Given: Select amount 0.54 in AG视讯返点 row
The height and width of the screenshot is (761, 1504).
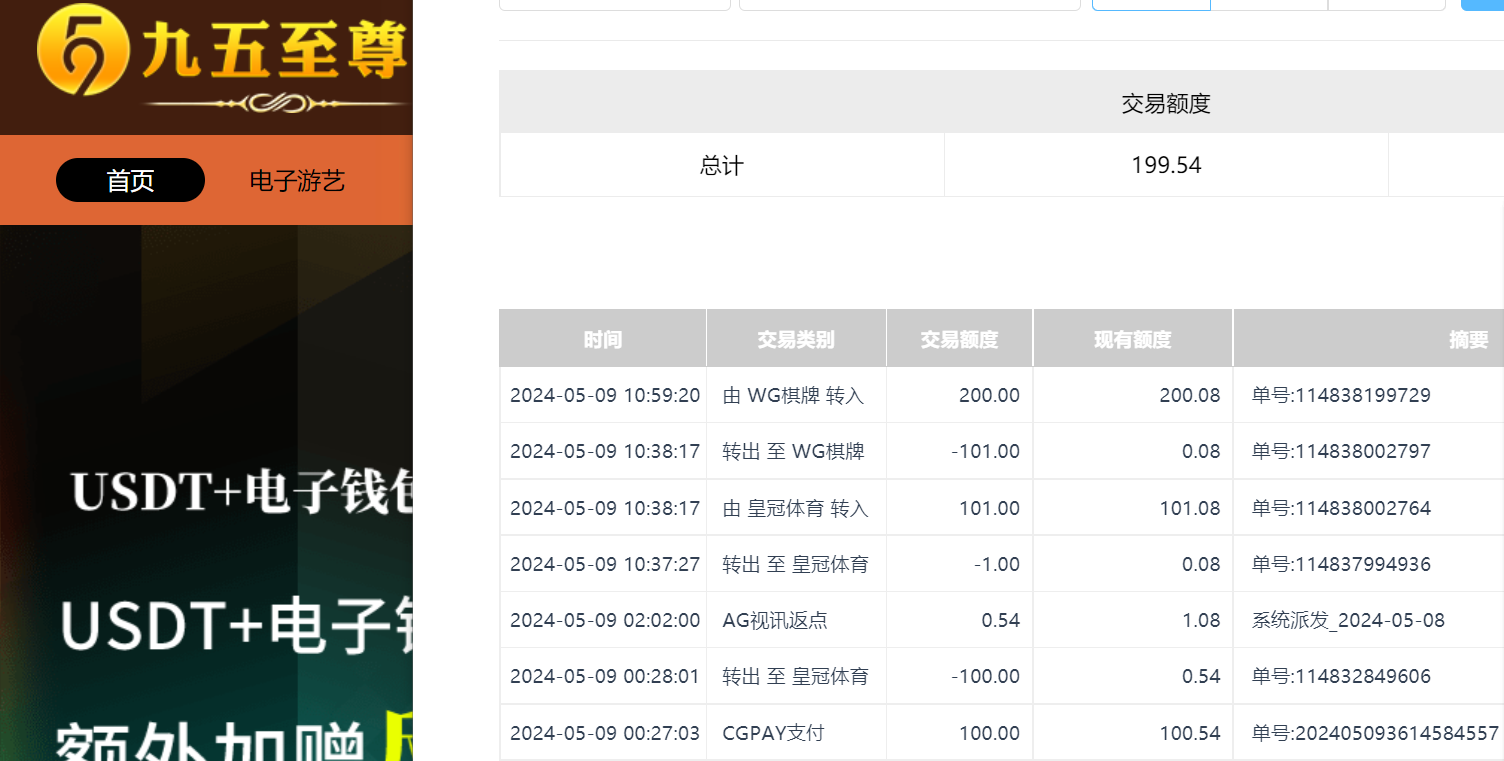Looking at the screenshot, I should (1001, 620).
